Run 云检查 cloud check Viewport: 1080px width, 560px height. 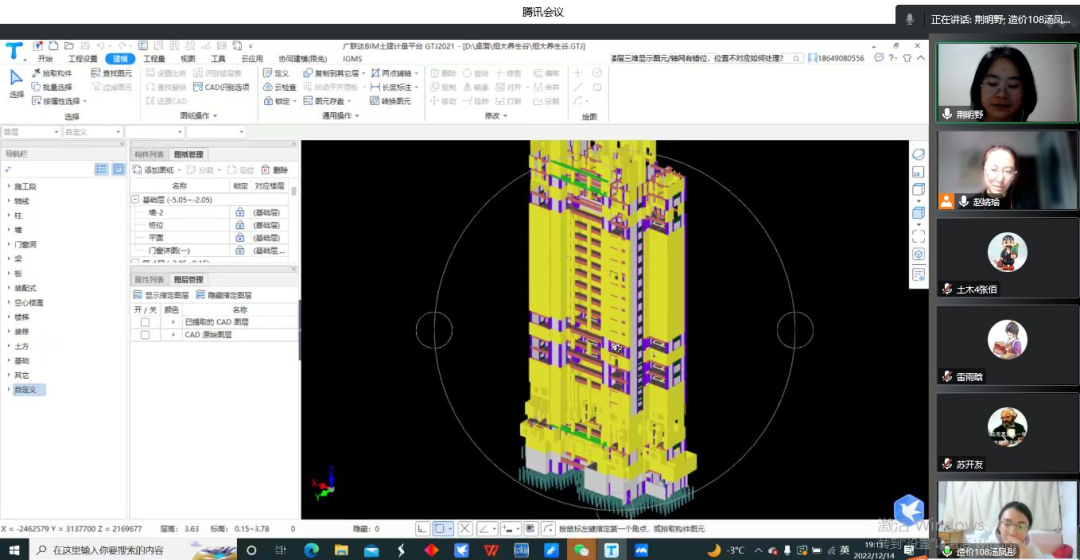(280, 87)
